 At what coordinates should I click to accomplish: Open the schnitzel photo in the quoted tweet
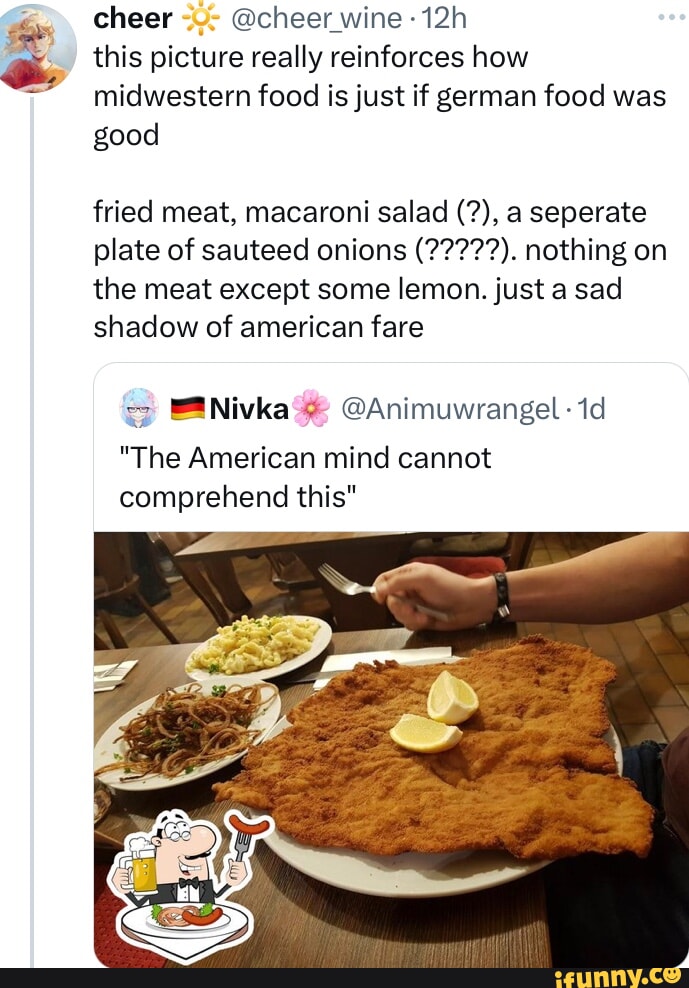[391, 749]
